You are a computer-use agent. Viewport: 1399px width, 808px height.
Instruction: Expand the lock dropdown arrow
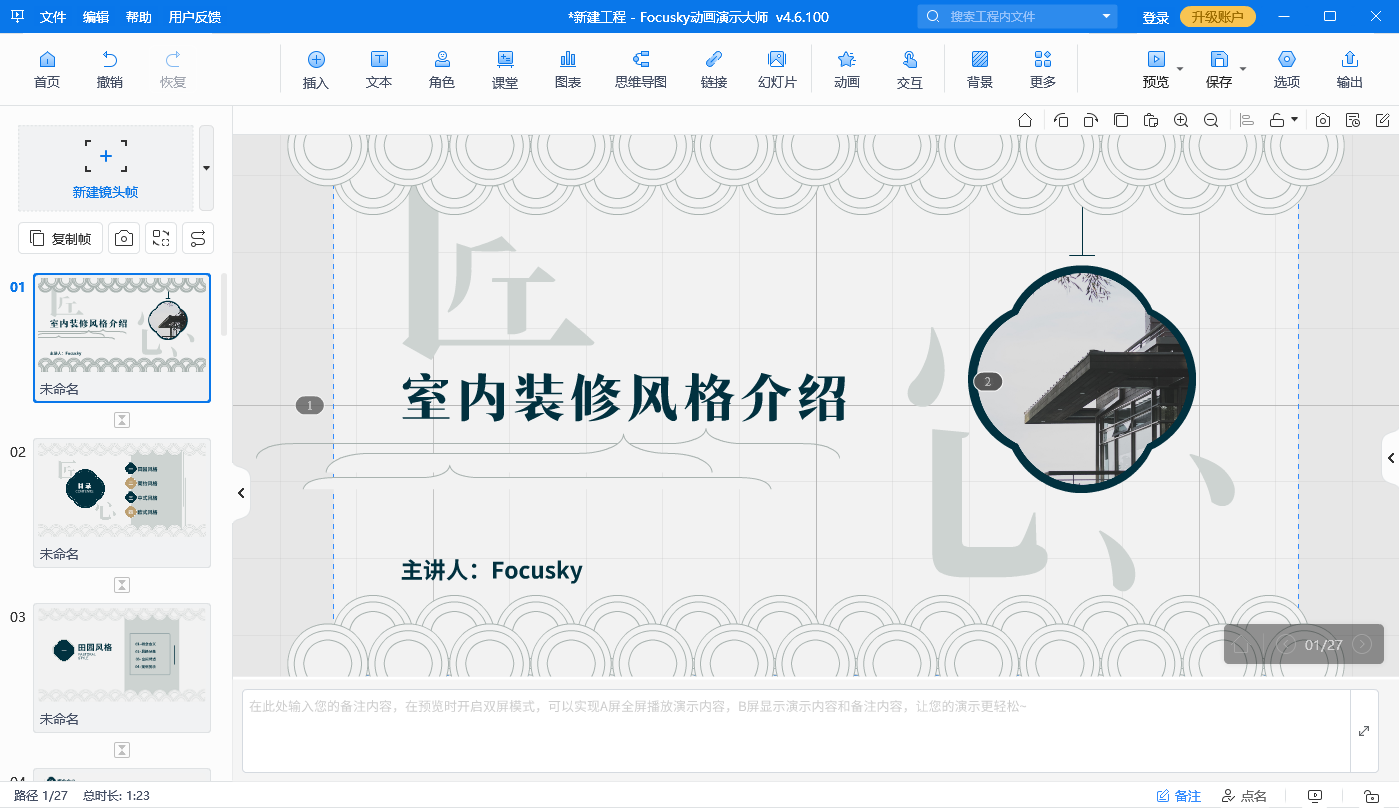(x=1295, y=119)
